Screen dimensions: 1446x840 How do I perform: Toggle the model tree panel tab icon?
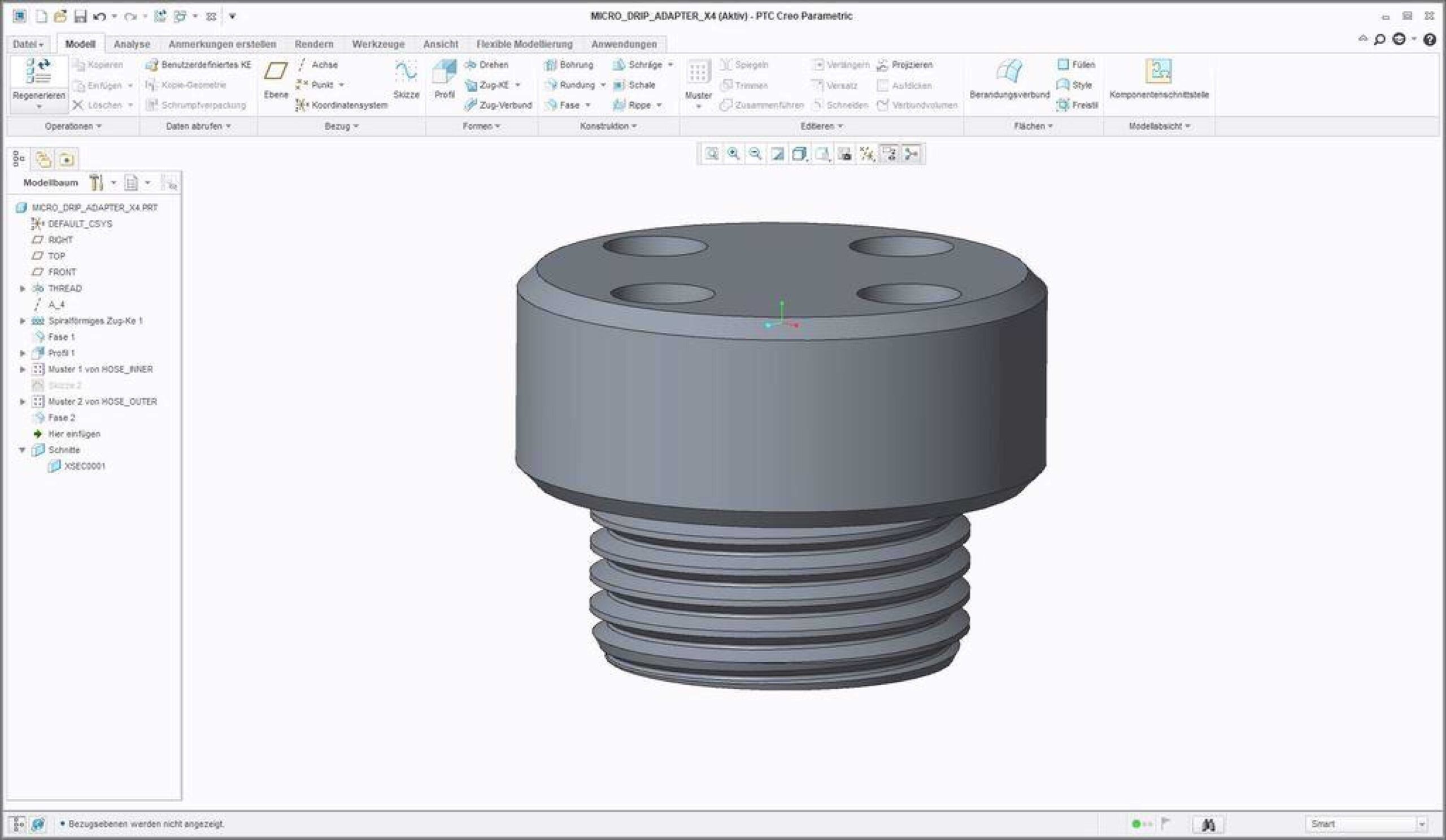(19, 159)
